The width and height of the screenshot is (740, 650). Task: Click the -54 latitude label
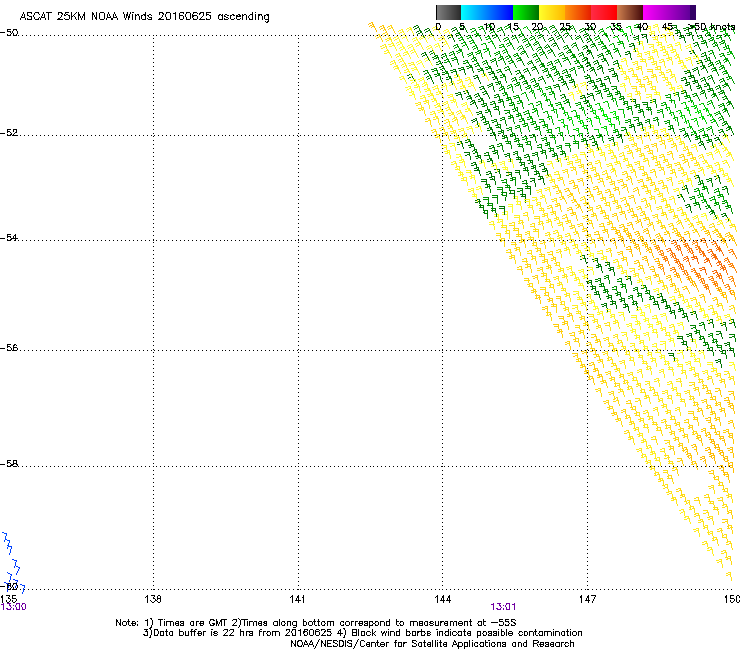[x=9, y=237]
